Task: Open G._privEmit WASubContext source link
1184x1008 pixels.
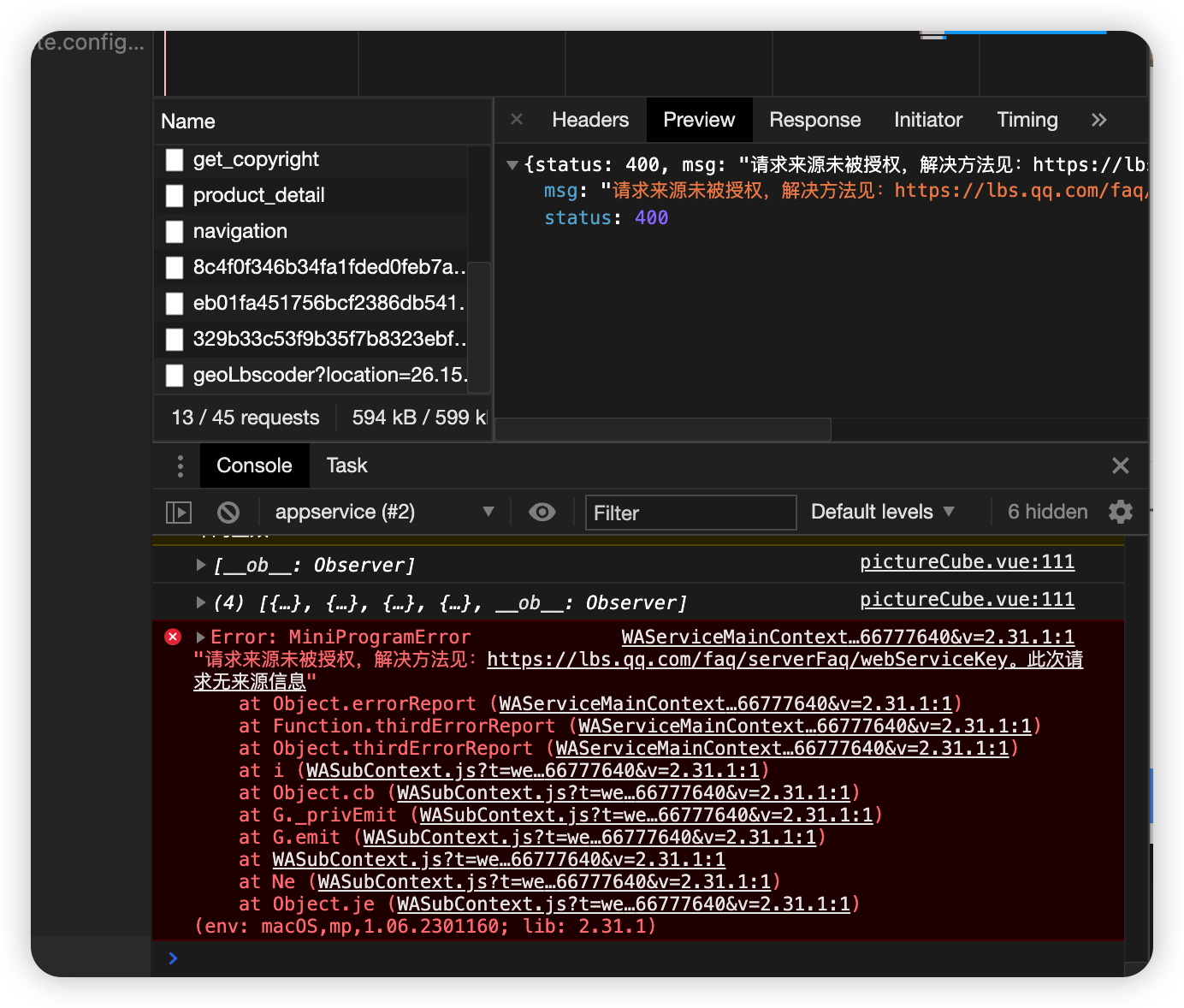Action: pyautogui.click(x=646, y=815)
